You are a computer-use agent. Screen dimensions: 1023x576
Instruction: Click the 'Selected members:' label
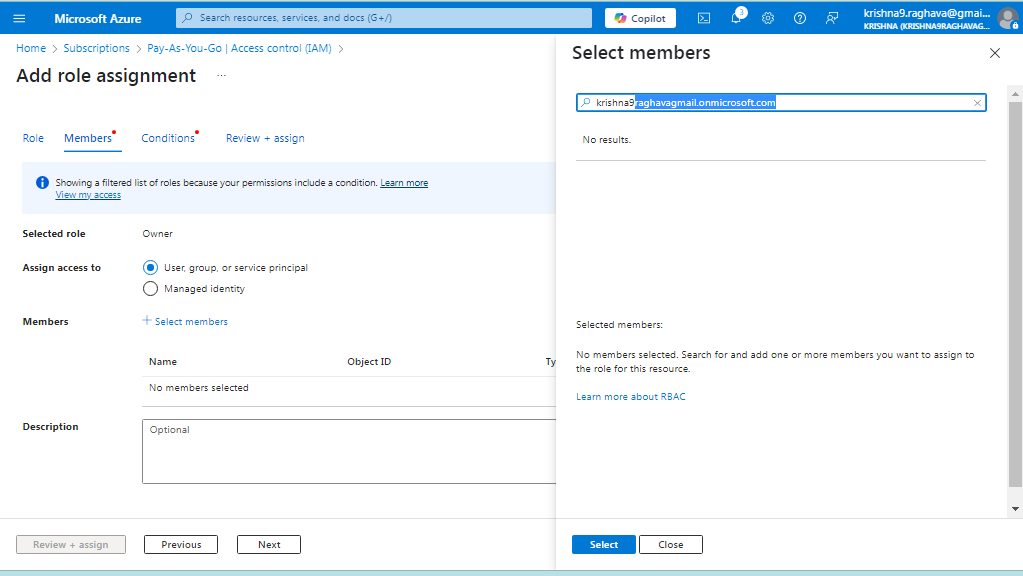619,324
